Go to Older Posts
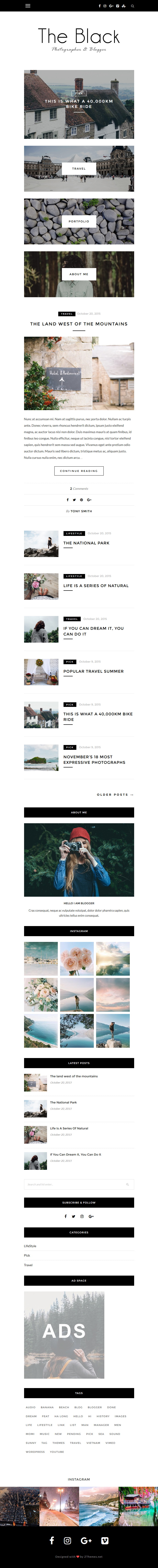This screenshot has height=1568, width=158. coord(115,794)
